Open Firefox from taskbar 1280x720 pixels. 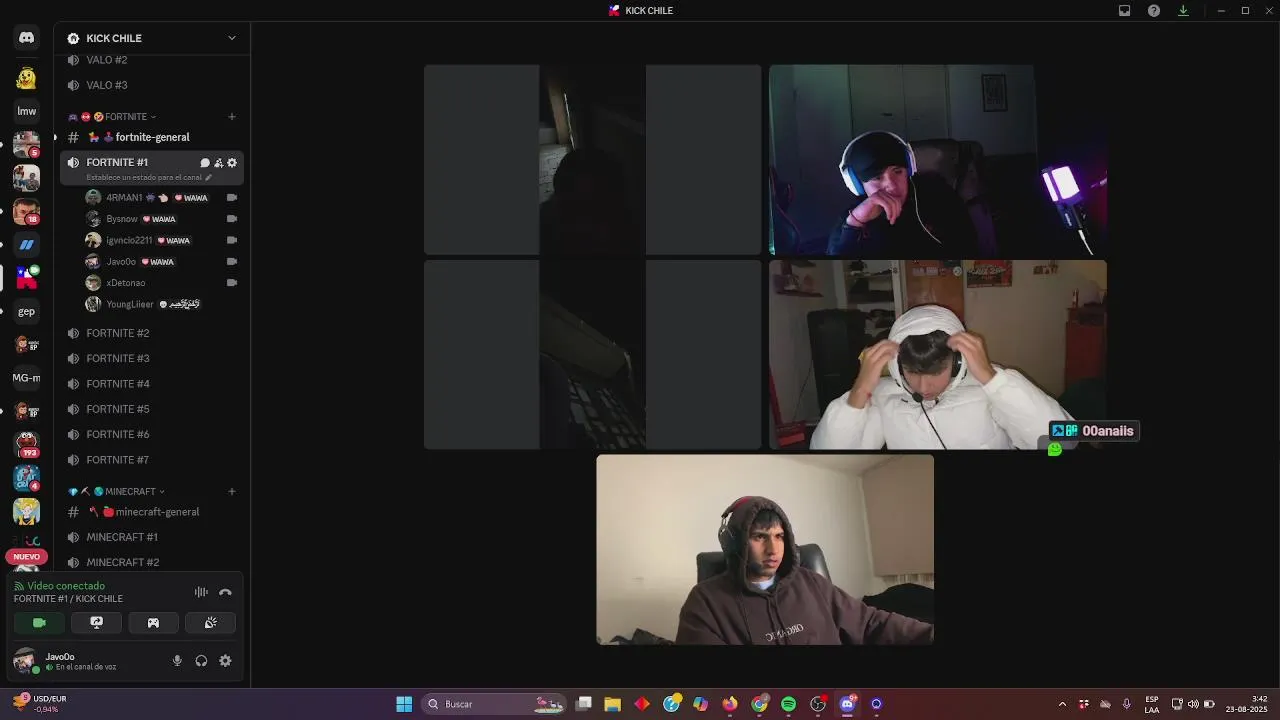[x=730, y=704]
